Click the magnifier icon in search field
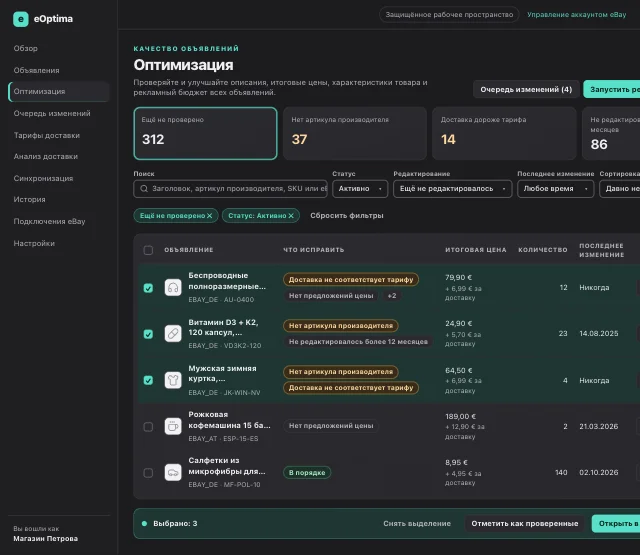640x555 pixels. (144, 189)
